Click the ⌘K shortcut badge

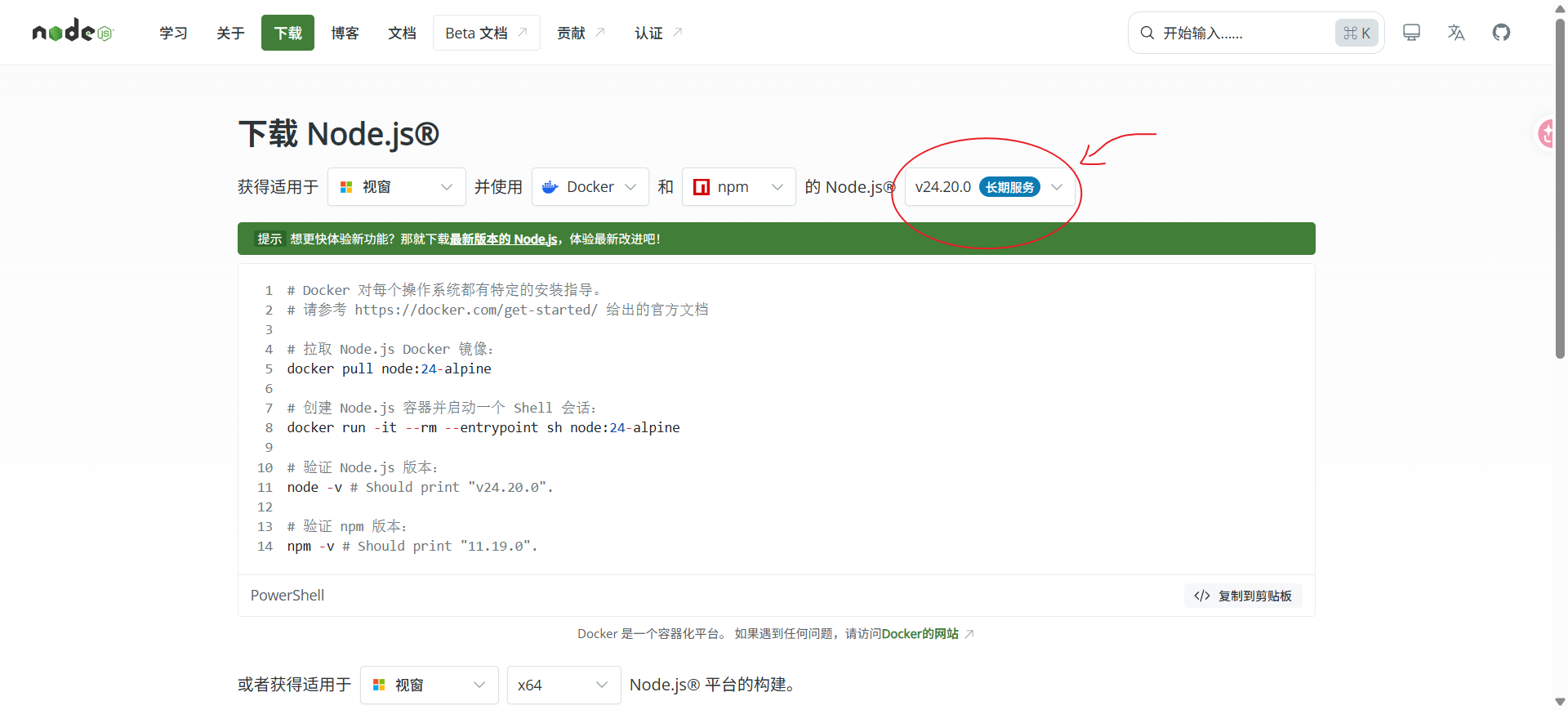pos(1356,33)
